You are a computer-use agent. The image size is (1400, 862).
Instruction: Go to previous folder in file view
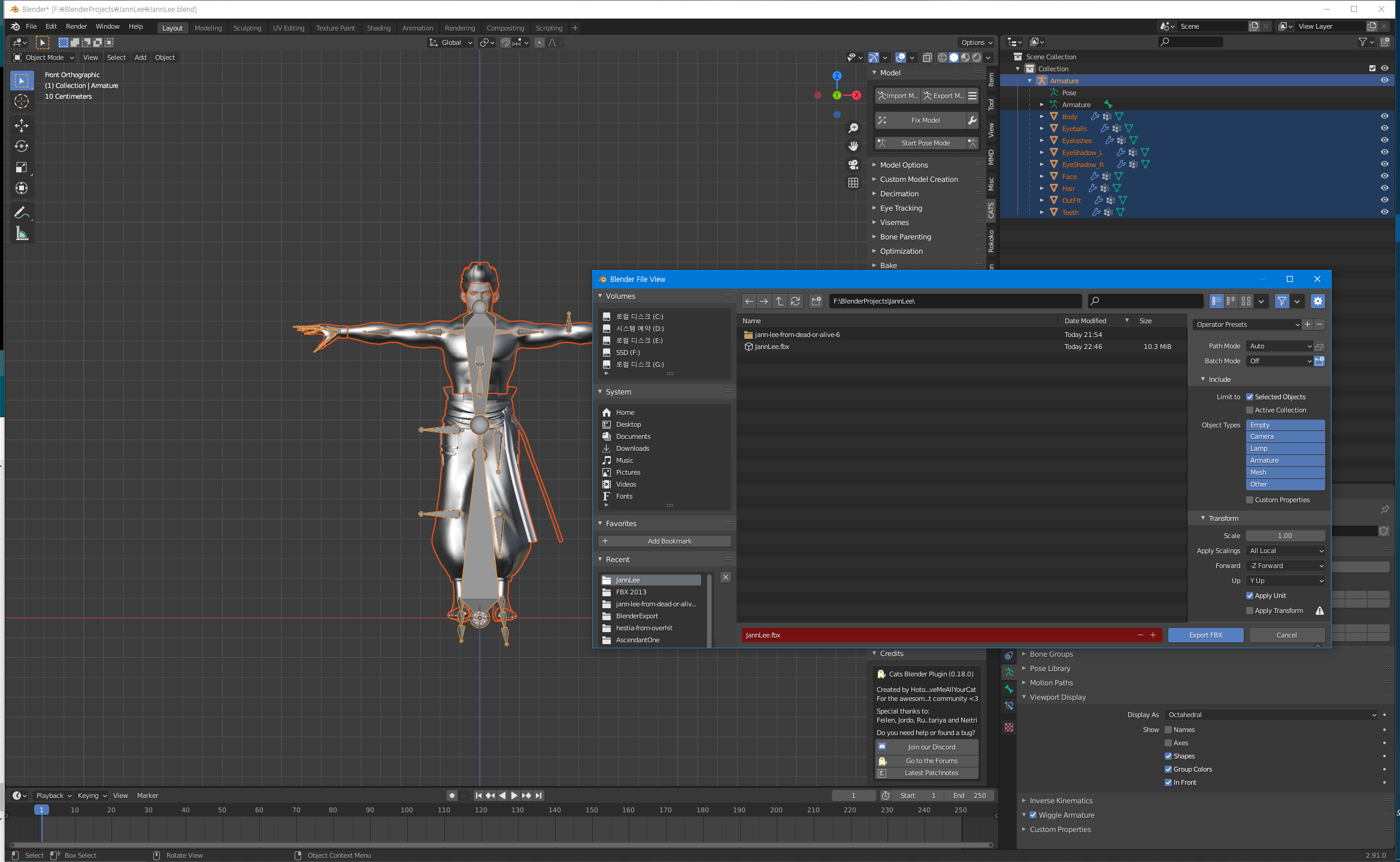tap(749, 301)
